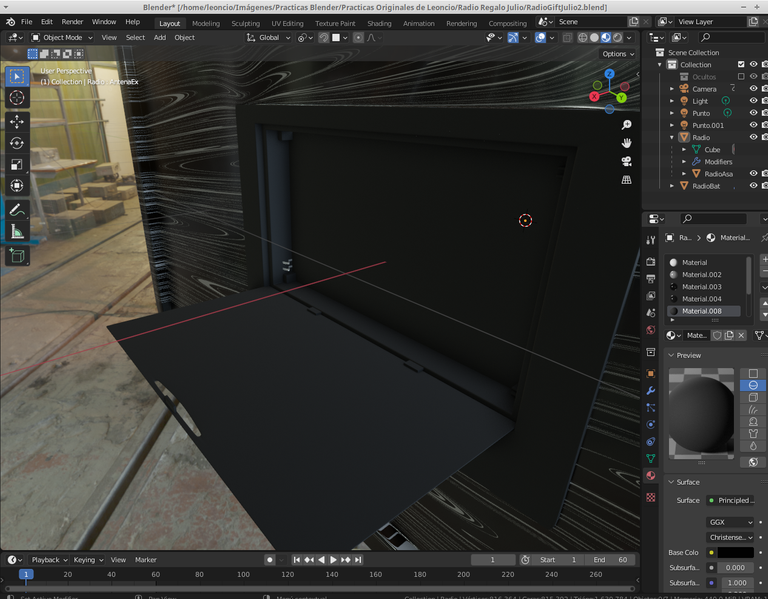This screenshot has height=599, width=768.
Task: Choose the Annotate pencil tool
Action: (17, 210)
